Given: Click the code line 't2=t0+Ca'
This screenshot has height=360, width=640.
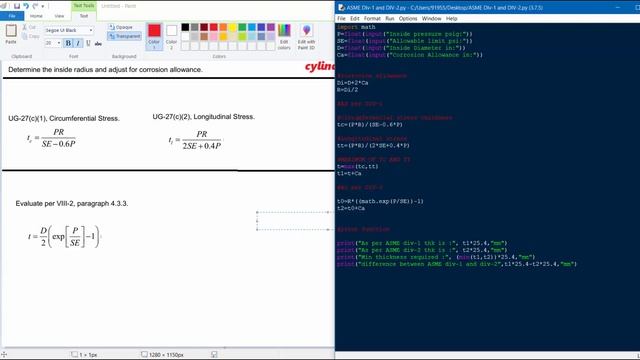Looking at the screenshot, I should coord(351,209).
